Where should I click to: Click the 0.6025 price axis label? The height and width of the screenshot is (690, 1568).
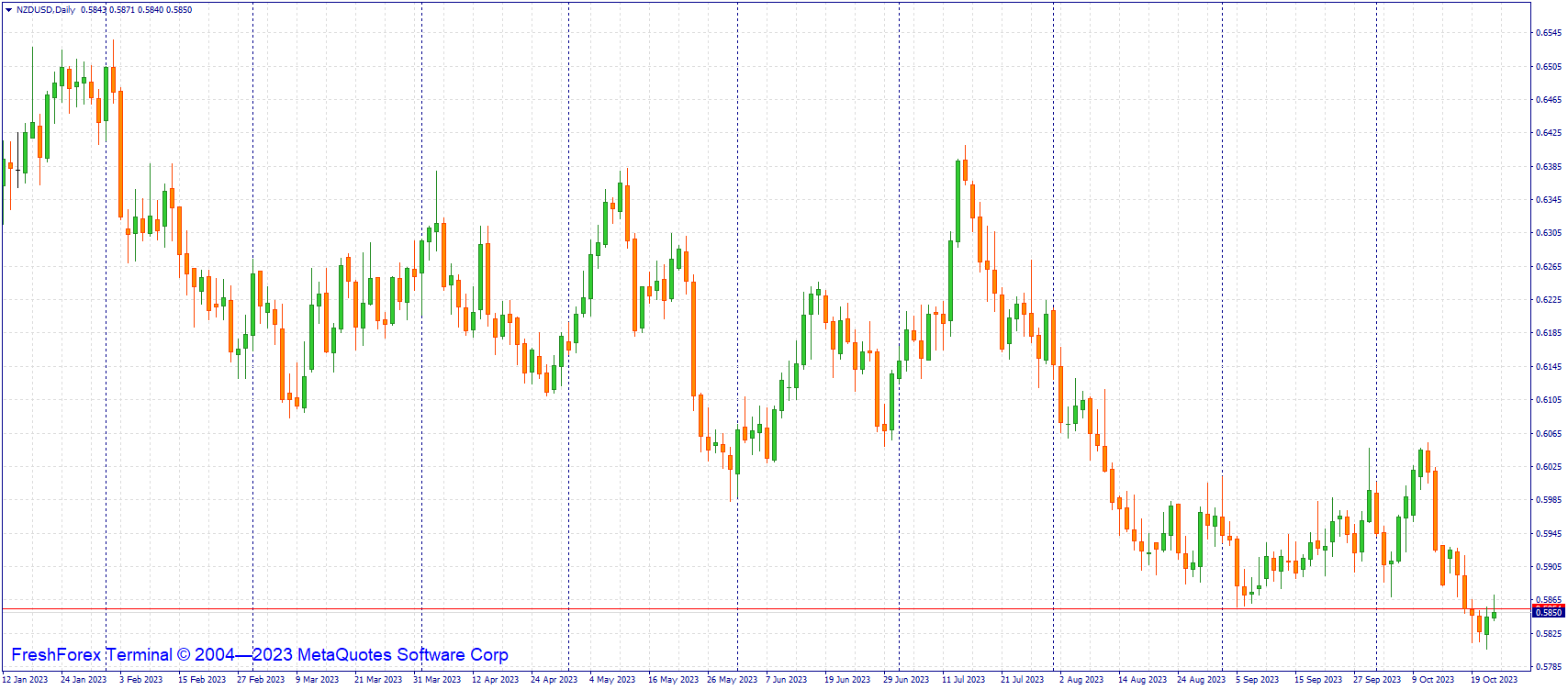pos(1550,466)
